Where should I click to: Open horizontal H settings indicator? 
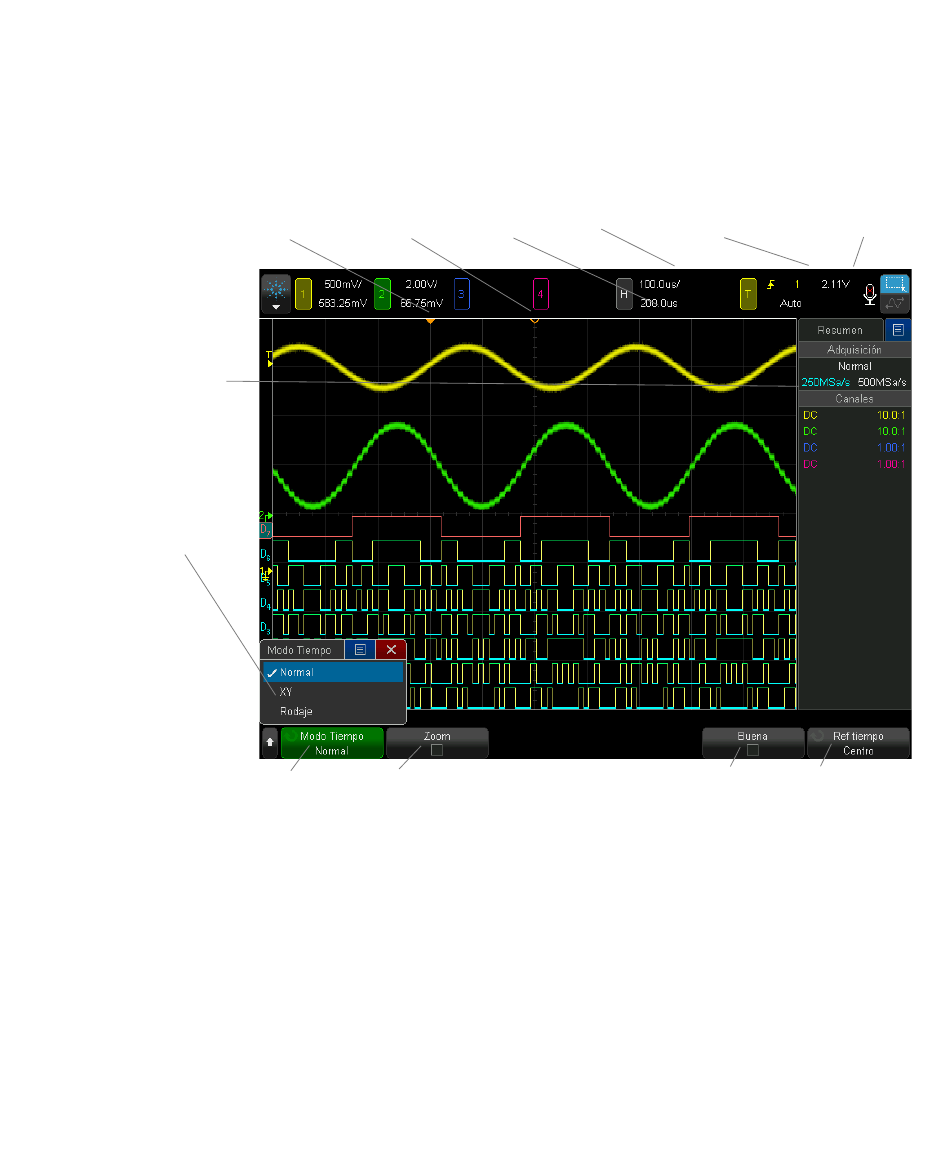[624, 294]
